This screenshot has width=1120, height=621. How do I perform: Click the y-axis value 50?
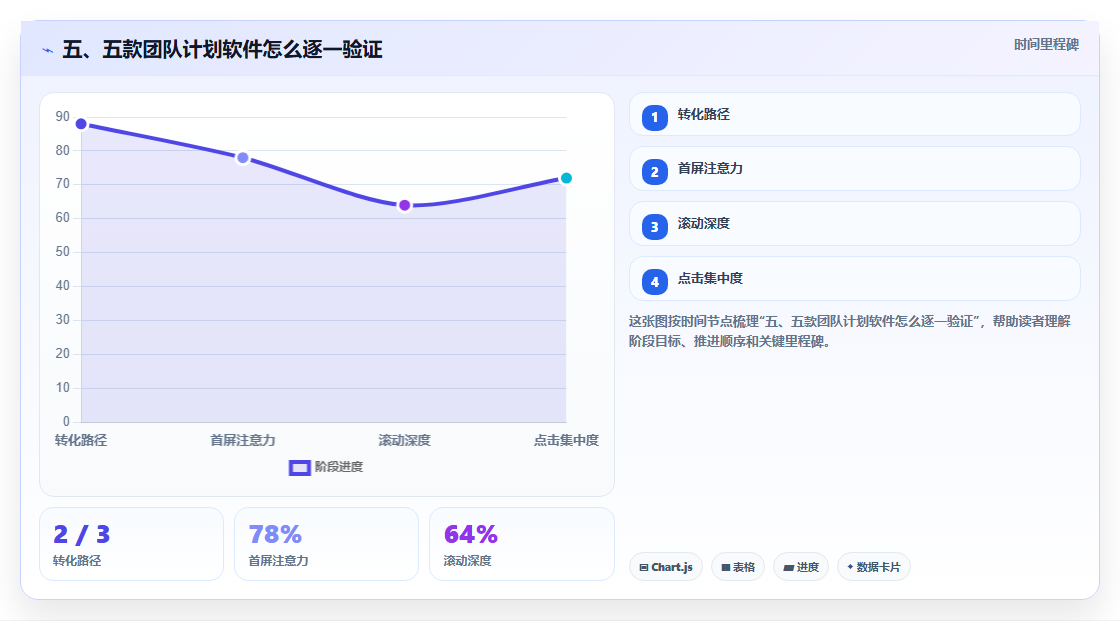(x=63, y=252)
